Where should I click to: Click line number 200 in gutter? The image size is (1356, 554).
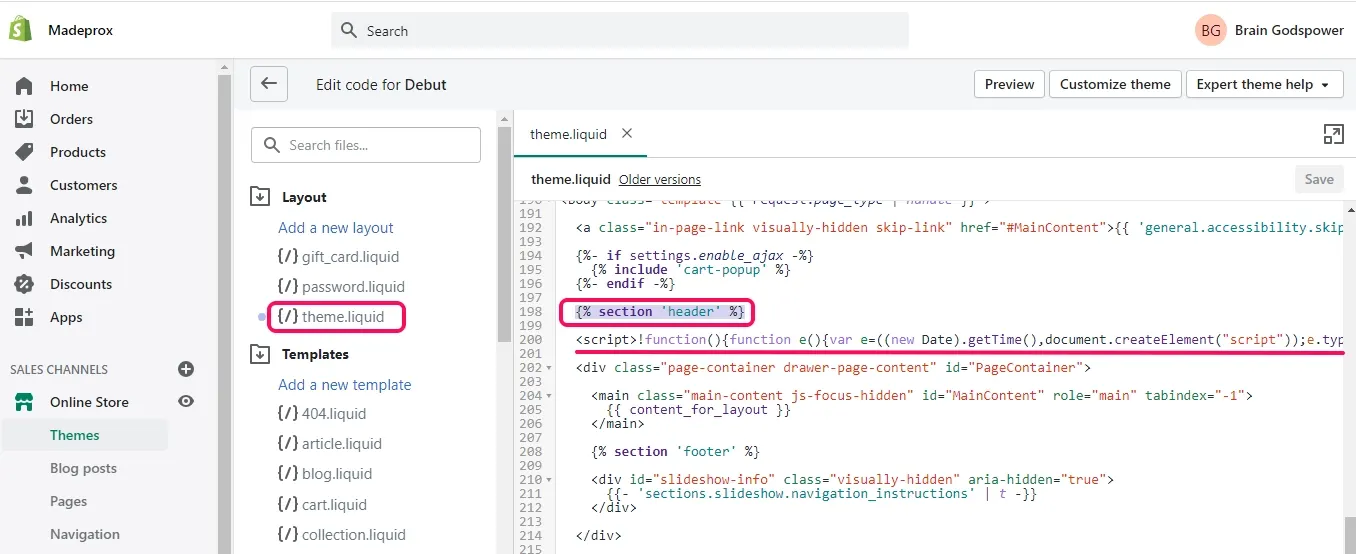(x=530, y=340)
